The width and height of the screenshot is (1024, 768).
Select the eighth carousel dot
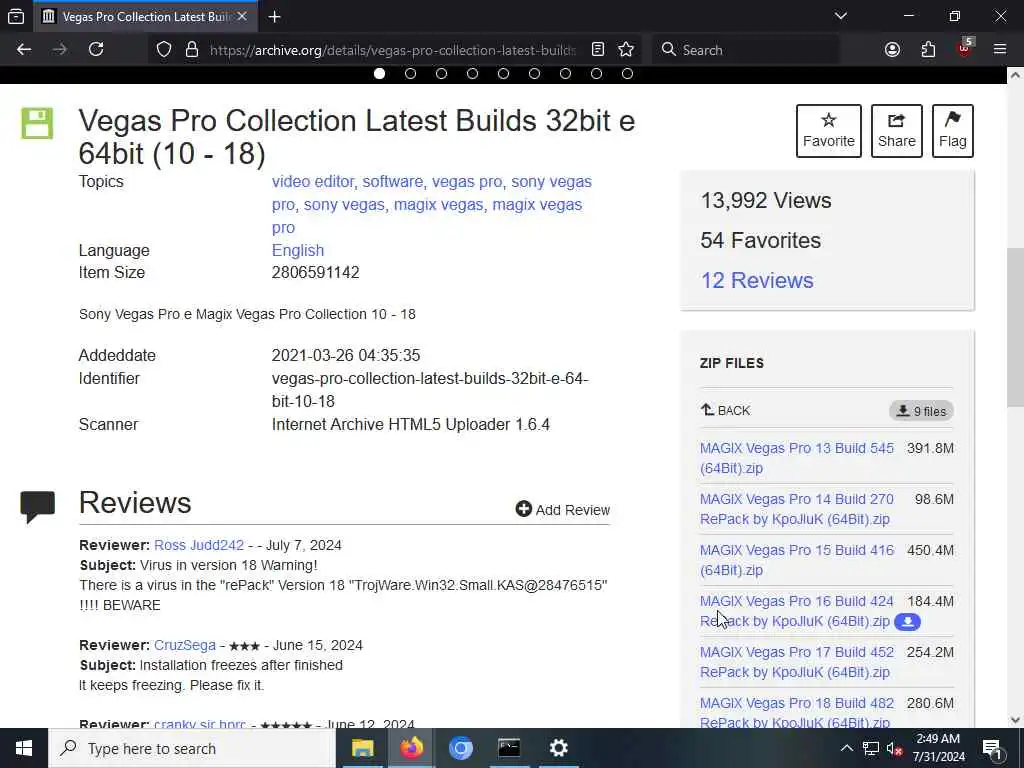pyautogui.click(x=596, y=74)
